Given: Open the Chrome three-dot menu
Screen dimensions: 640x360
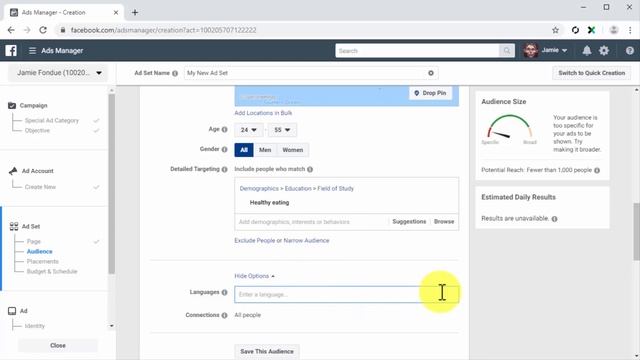Looking at the screenshot, I should [630, 30].
